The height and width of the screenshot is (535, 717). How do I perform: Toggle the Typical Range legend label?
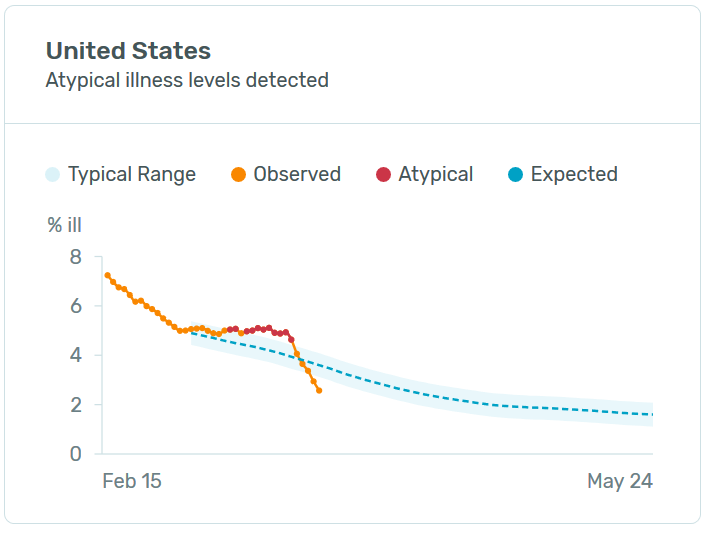point(132,175)
